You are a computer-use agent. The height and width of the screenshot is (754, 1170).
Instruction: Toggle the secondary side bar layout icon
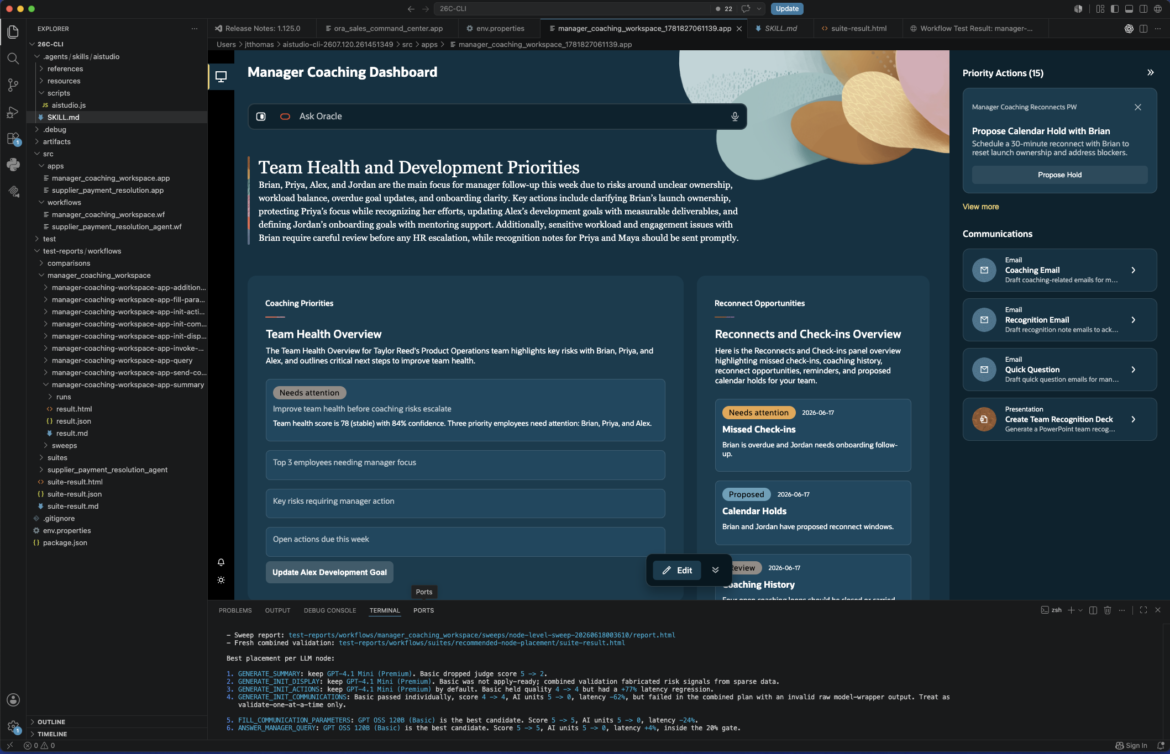[1142, 9]
